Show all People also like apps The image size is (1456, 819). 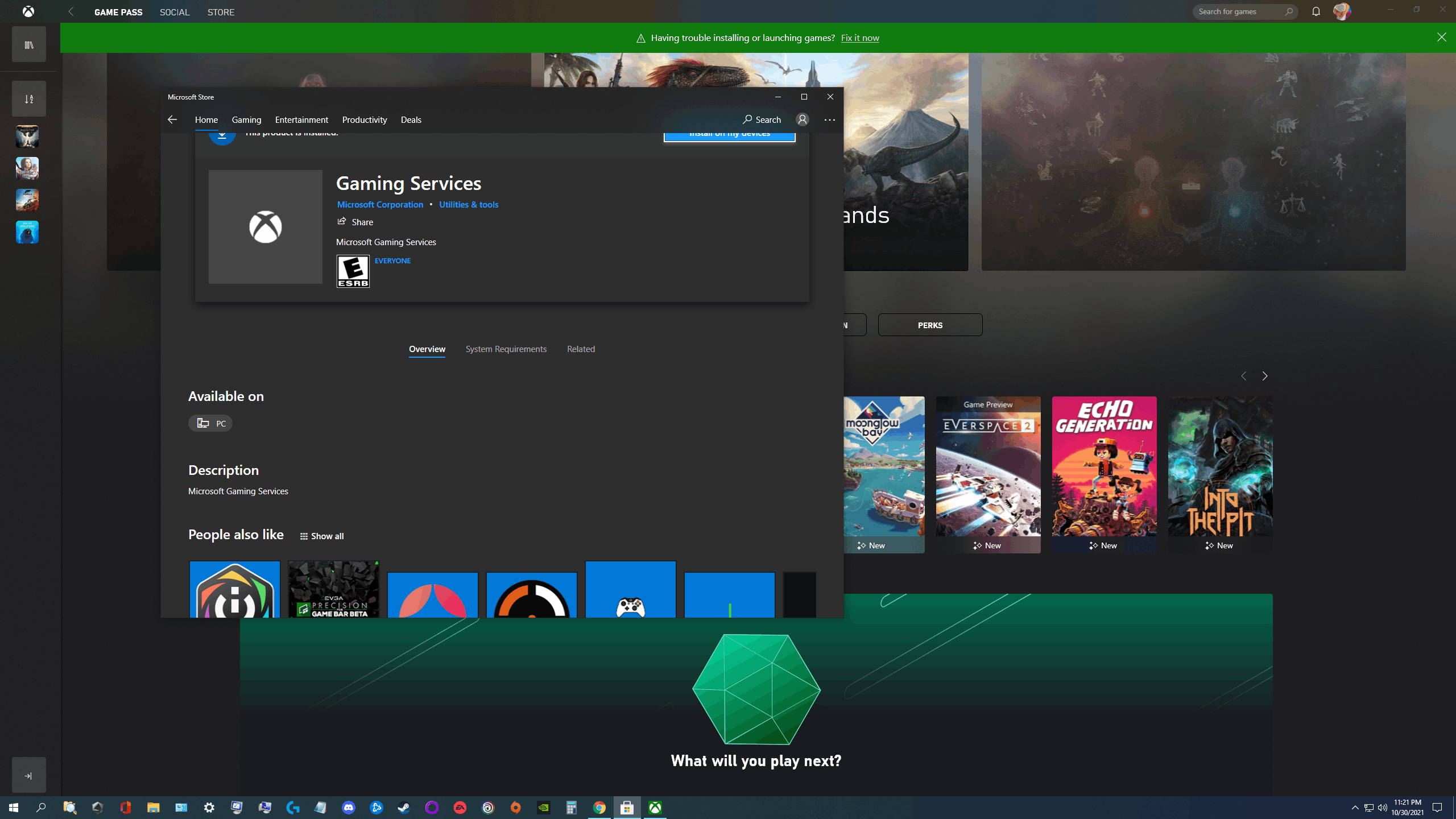click(x=322, y=536)
